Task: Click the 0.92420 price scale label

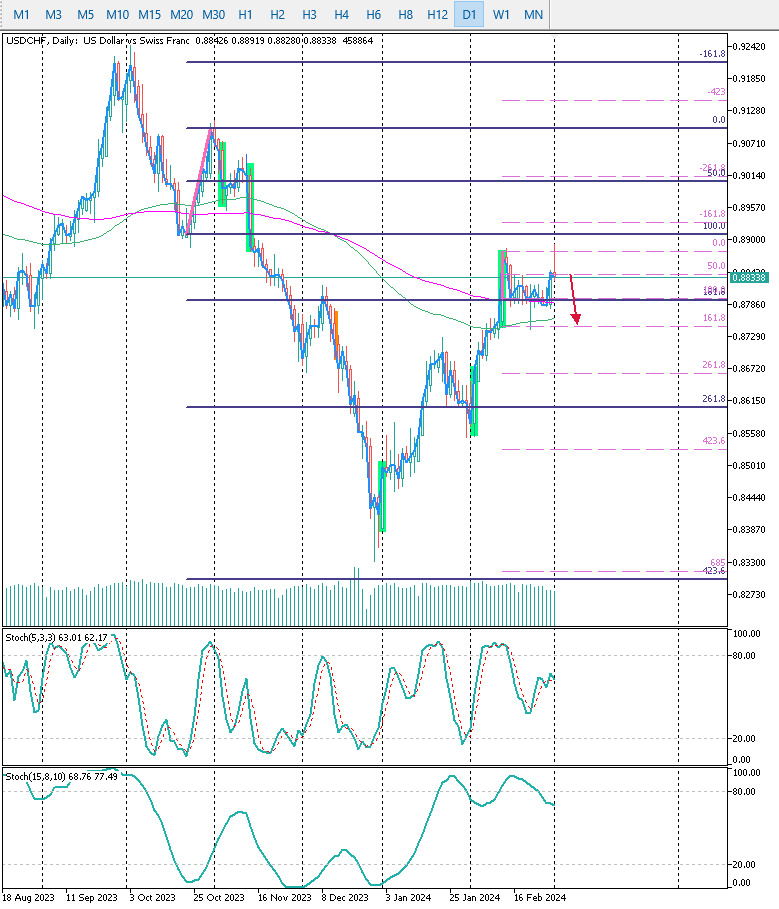Action: pos(749,47)
